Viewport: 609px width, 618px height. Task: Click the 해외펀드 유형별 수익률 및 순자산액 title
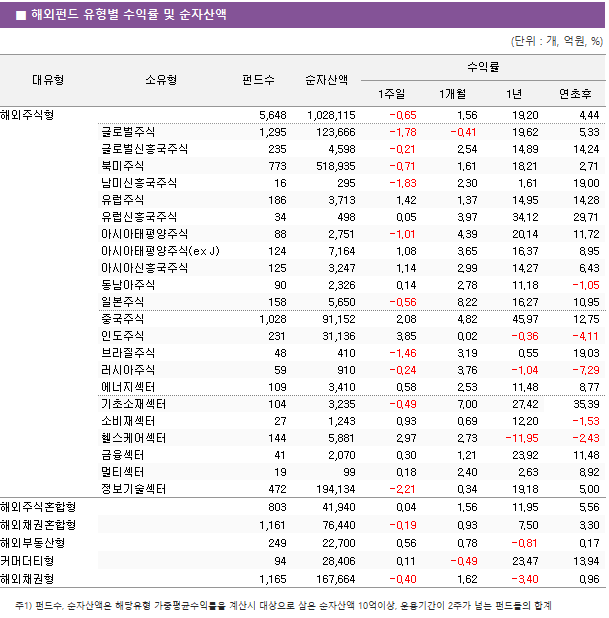(x=129, y=15)
